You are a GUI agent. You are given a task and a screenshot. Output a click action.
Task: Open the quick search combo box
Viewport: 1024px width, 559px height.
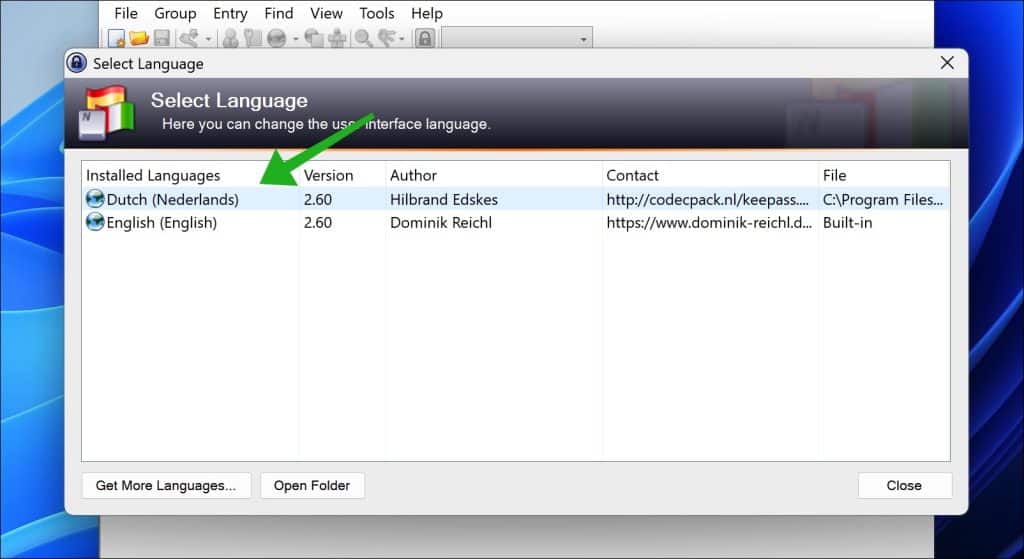coord(517,39)
